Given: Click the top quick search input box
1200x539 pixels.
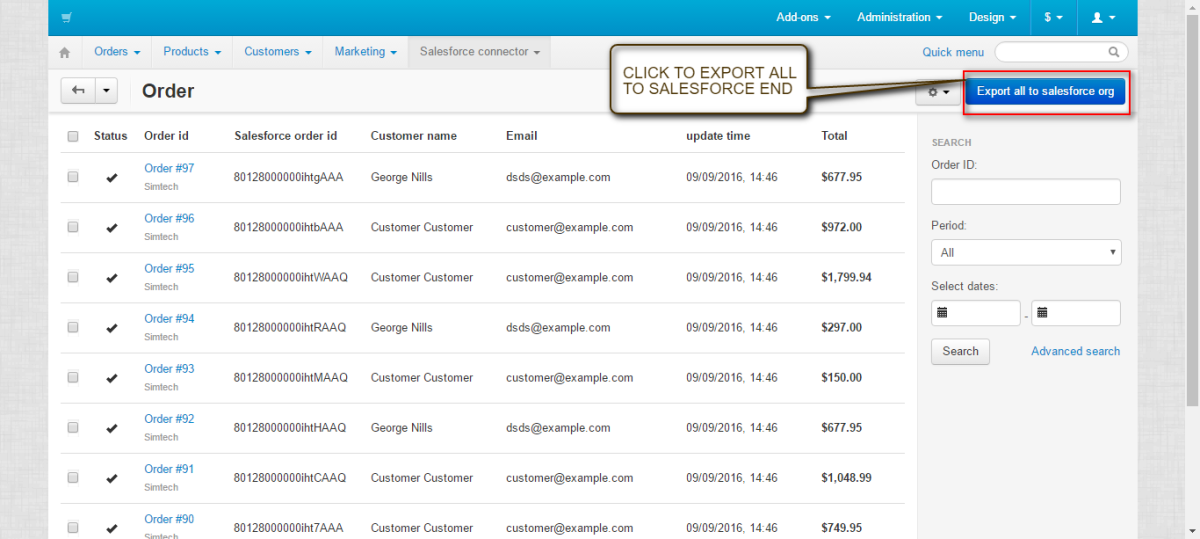Looking at the screenshot, I should tap(1061, 52).
